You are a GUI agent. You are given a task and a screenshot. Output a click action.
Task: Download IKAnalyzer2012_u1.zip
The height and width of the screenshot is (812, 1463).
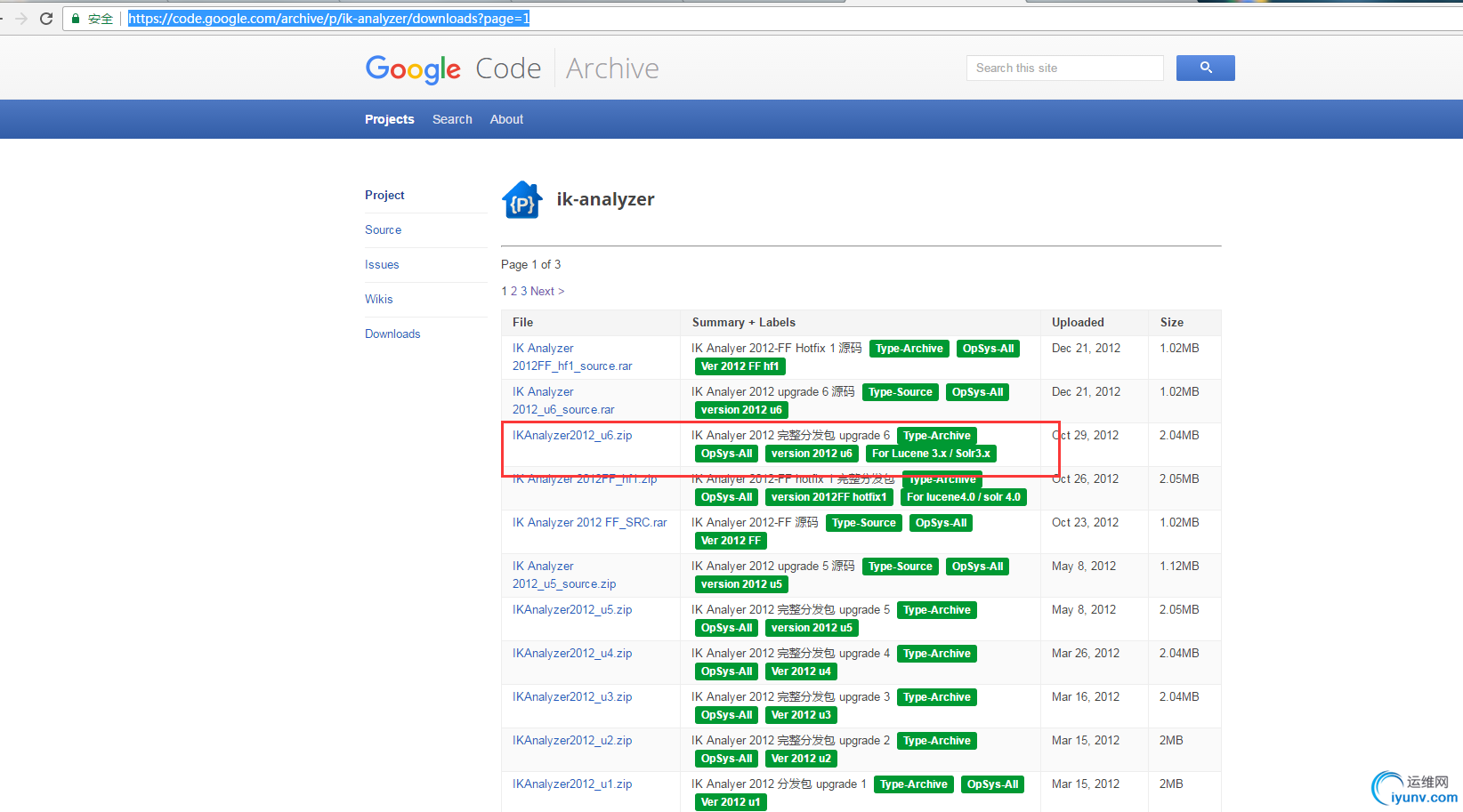[x=572, y=784]
